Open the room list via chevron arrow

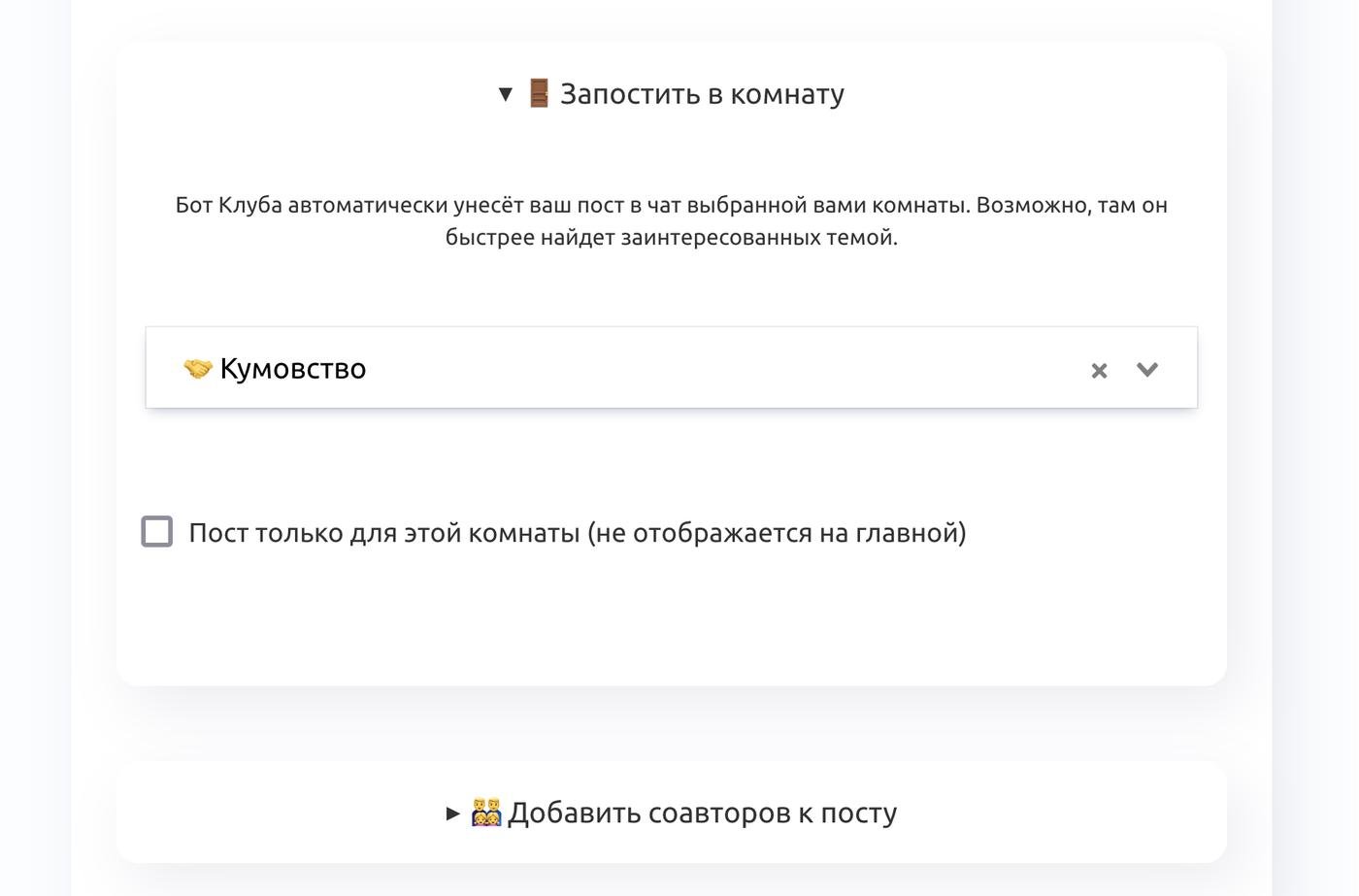pyautogui.click(x=1147, y=369)
